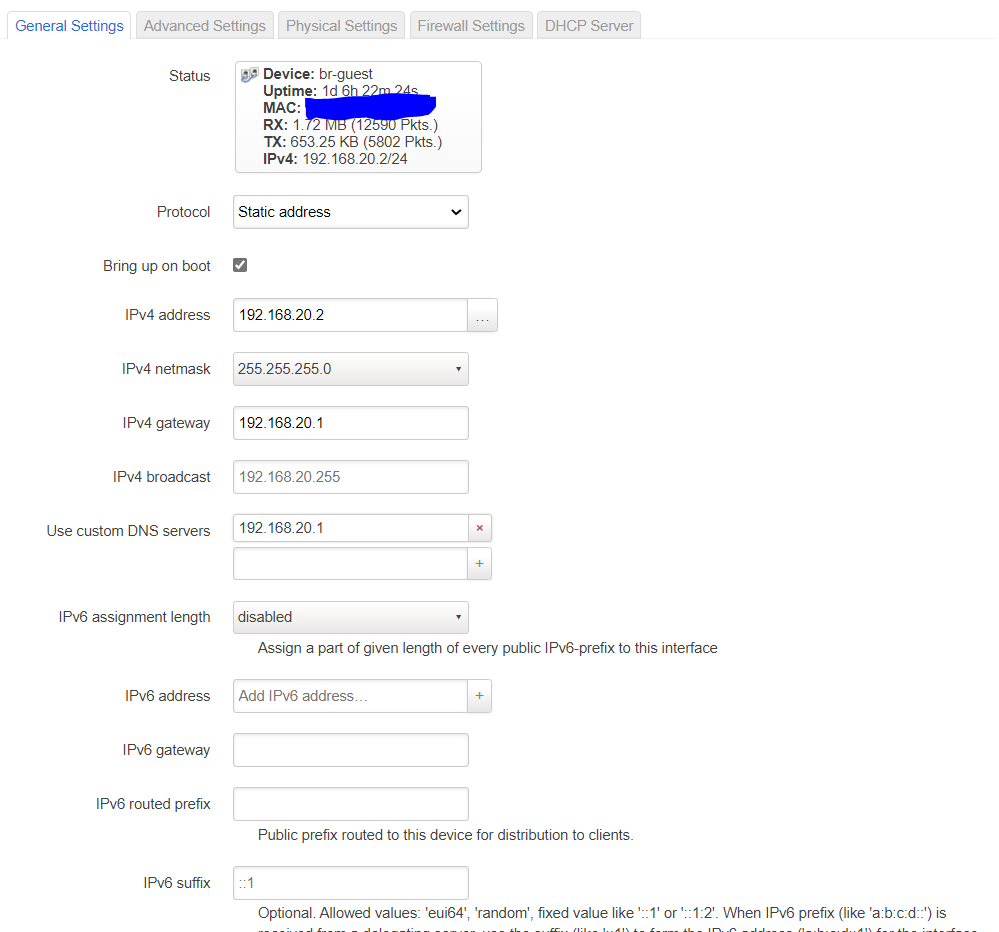Select the DHCP Server tab
The width and height of the screenshot is (999, 932).
pos(589,26)
